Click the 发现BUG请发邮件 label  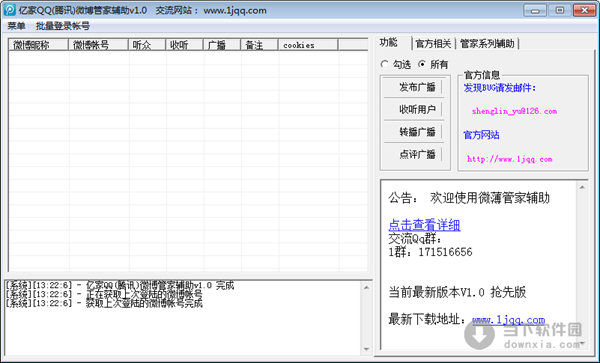coord(500,88)
